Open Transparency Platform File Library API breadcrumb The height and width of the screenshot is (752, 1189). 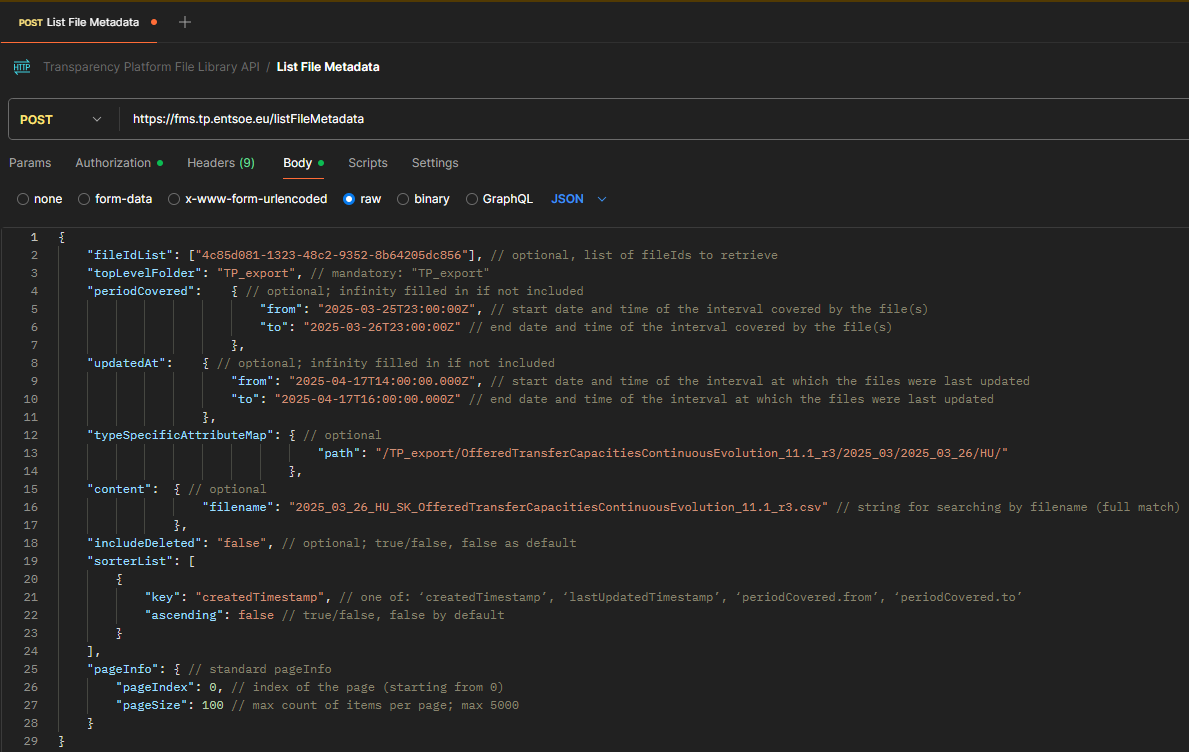tap(151, 67)
